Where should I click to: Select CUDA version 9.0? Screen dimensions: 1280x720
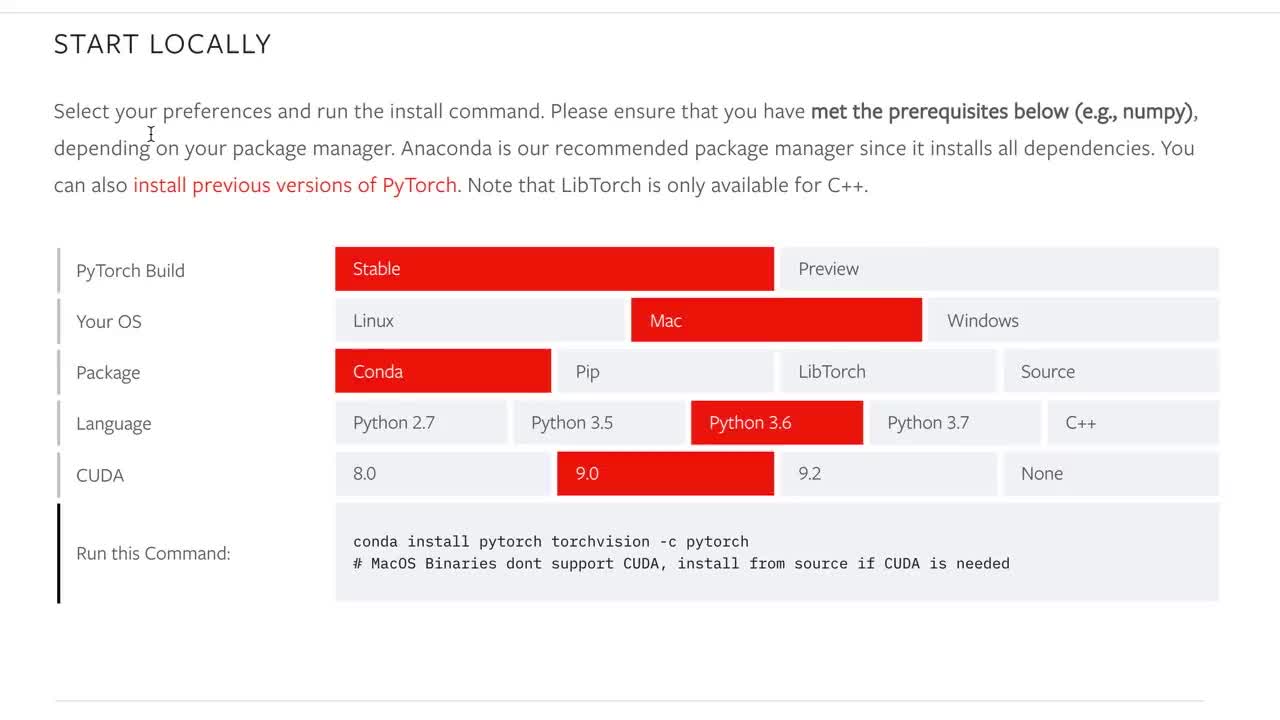pyautogui.click(x=665, y=474)
